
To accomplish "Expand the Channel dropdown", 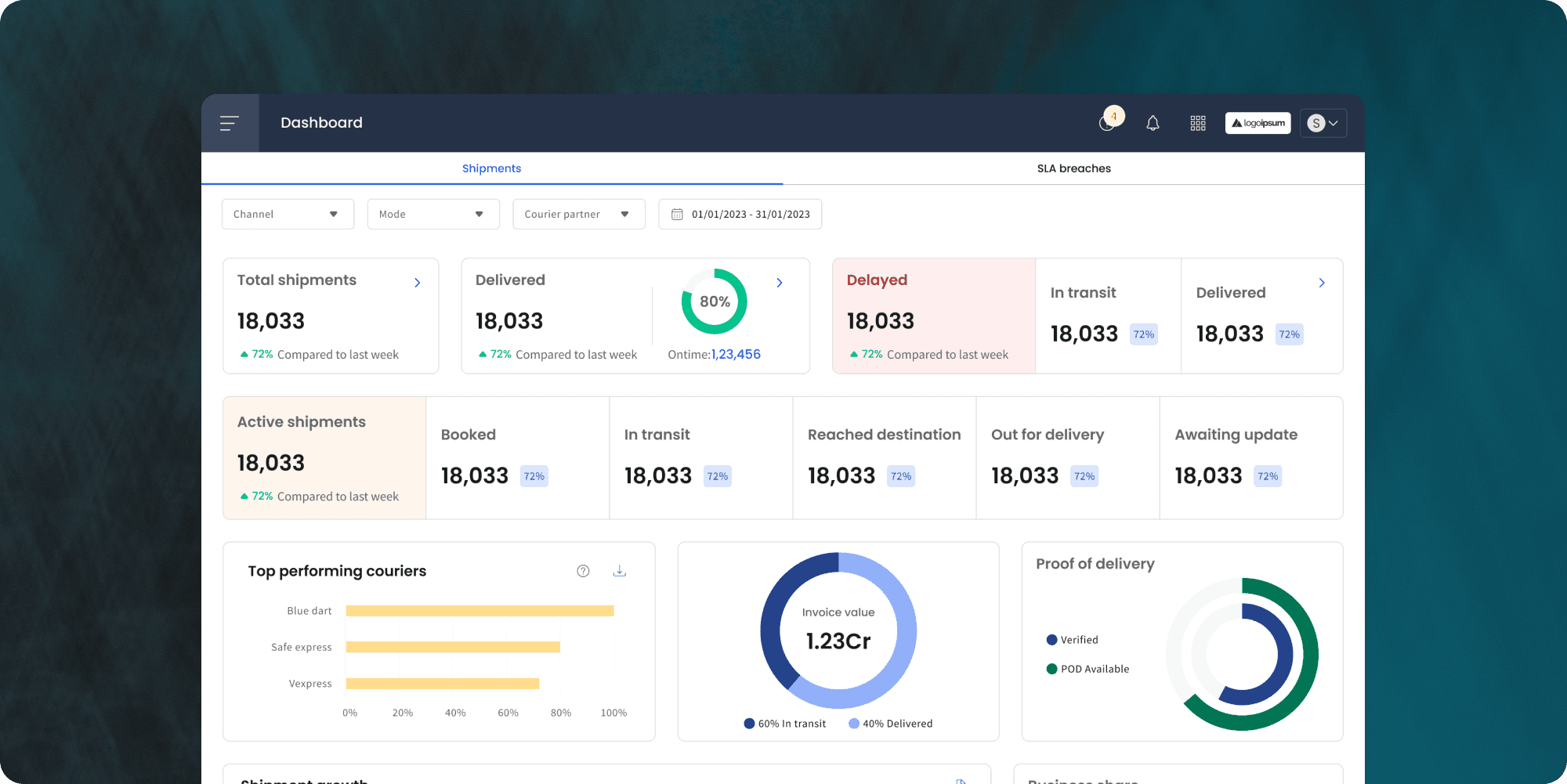I will (288, 214).
